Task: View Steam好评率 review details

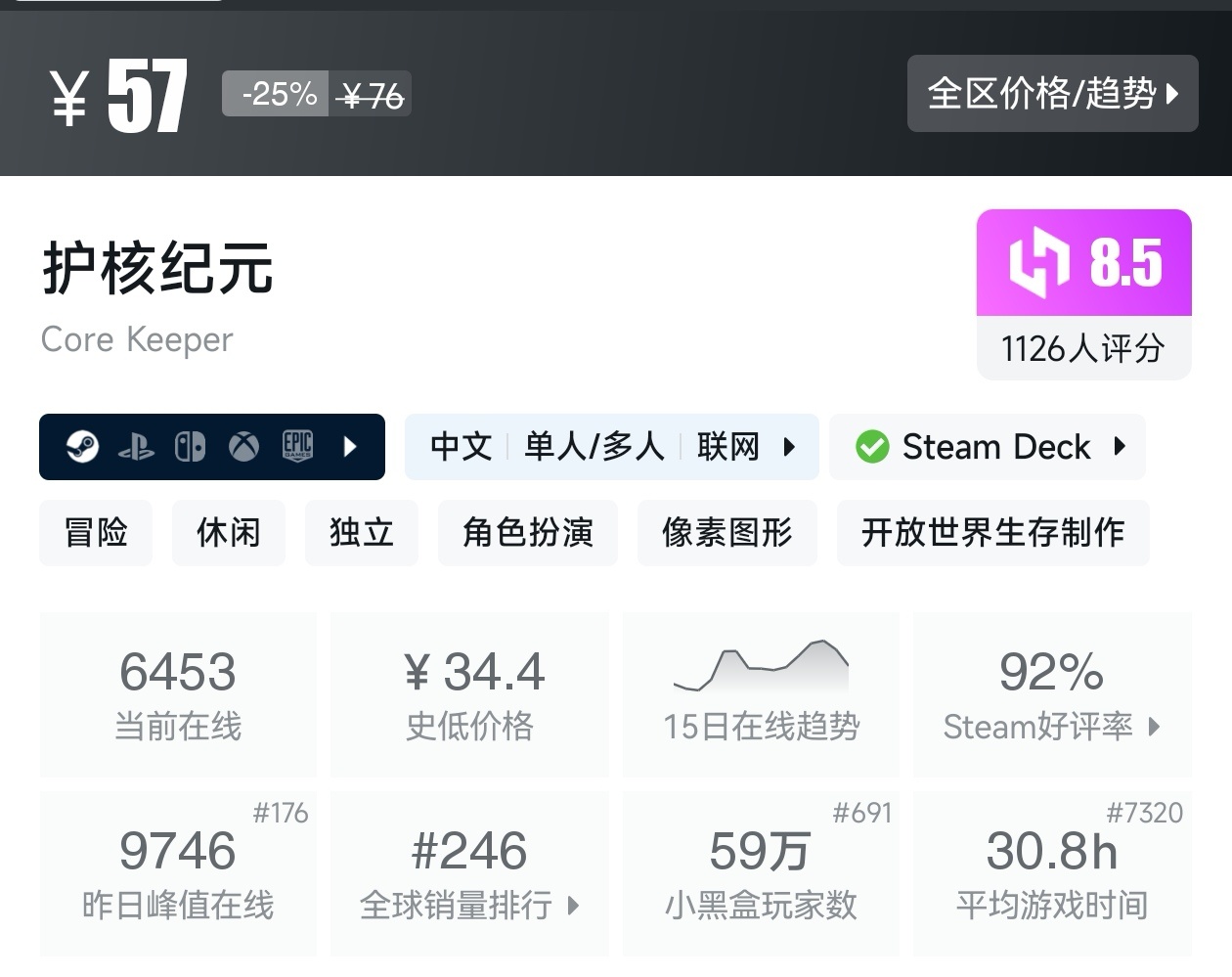Action: [x=1052, y=694]
